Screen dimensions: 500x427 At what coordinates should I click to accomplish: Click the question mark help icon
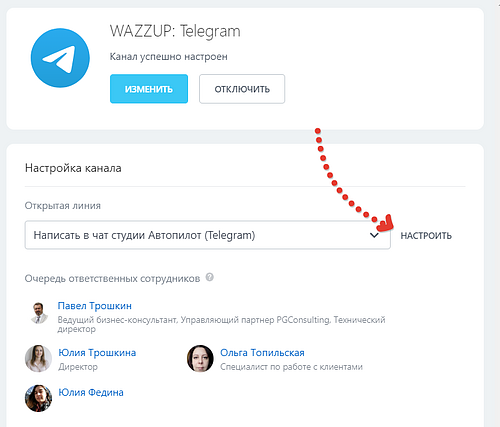210,277
